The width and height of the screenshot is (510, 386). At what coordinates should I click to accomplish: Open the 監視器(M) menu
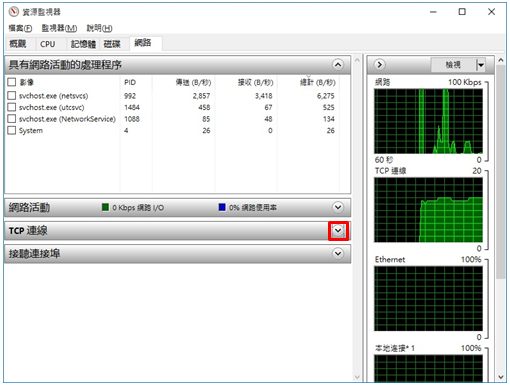click(x=59, y=28)
